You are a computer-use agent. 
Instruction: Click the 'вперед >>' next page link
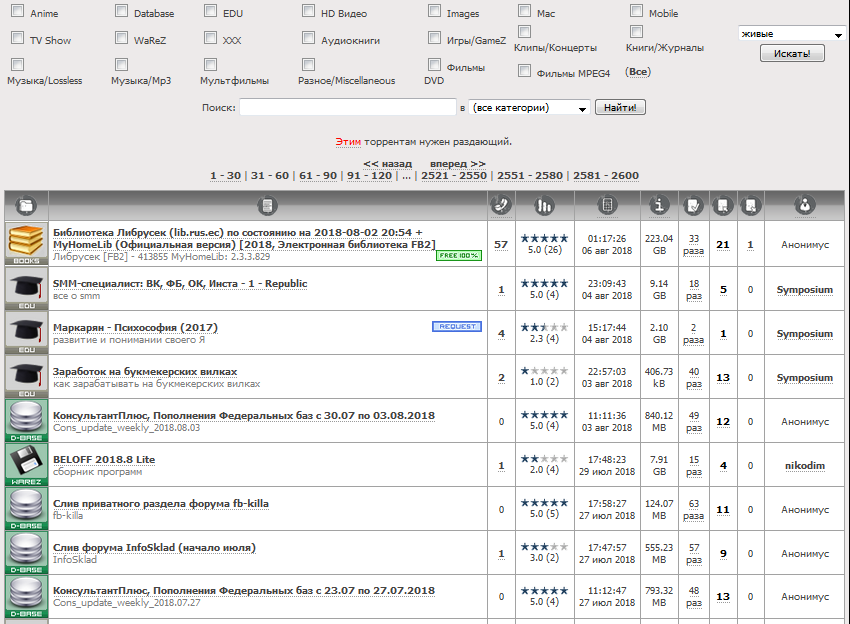[x=457, y=163]
